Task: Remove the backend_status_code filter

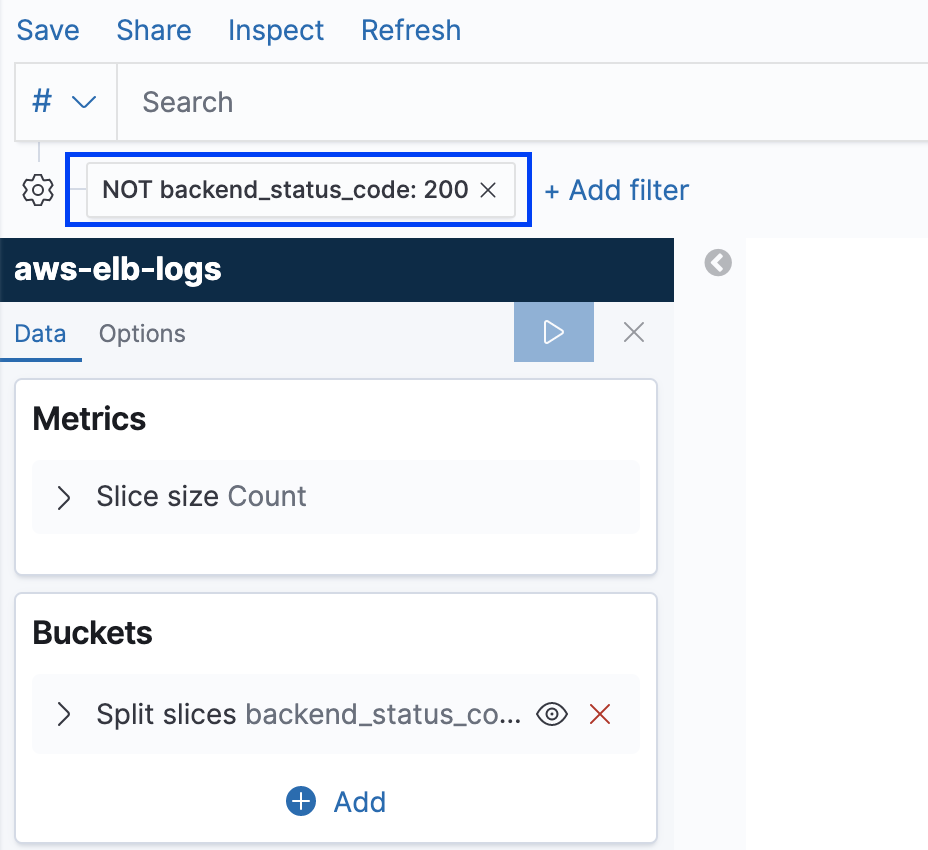Action: pos(488,190)
